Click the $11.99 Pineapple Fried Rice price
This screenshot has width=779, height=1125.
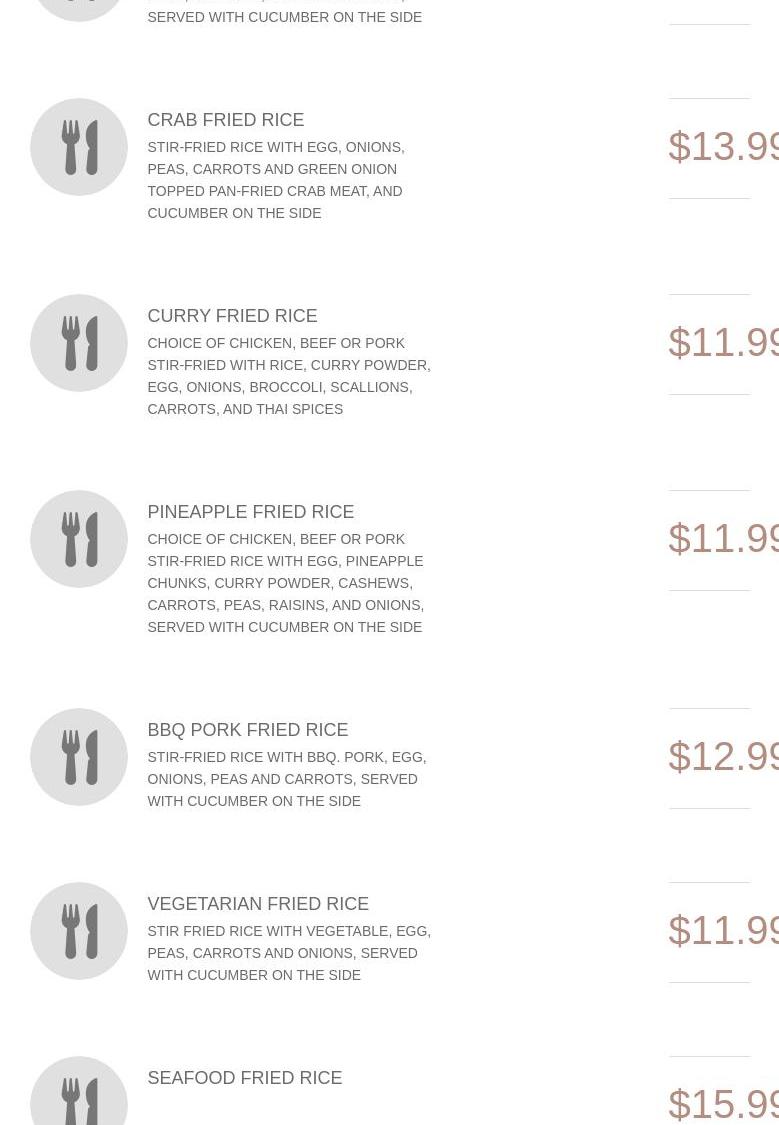click(x=723, y=539)
